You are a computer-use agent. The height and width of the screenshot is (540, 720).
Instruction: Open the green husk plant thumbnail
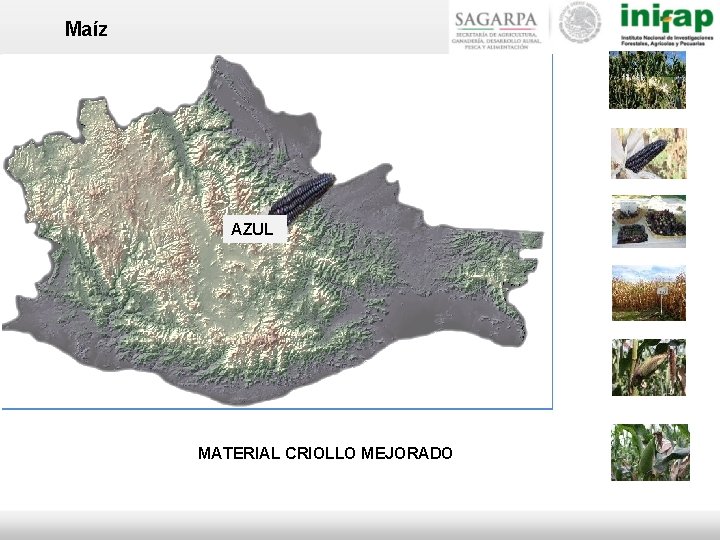(650, 452)
